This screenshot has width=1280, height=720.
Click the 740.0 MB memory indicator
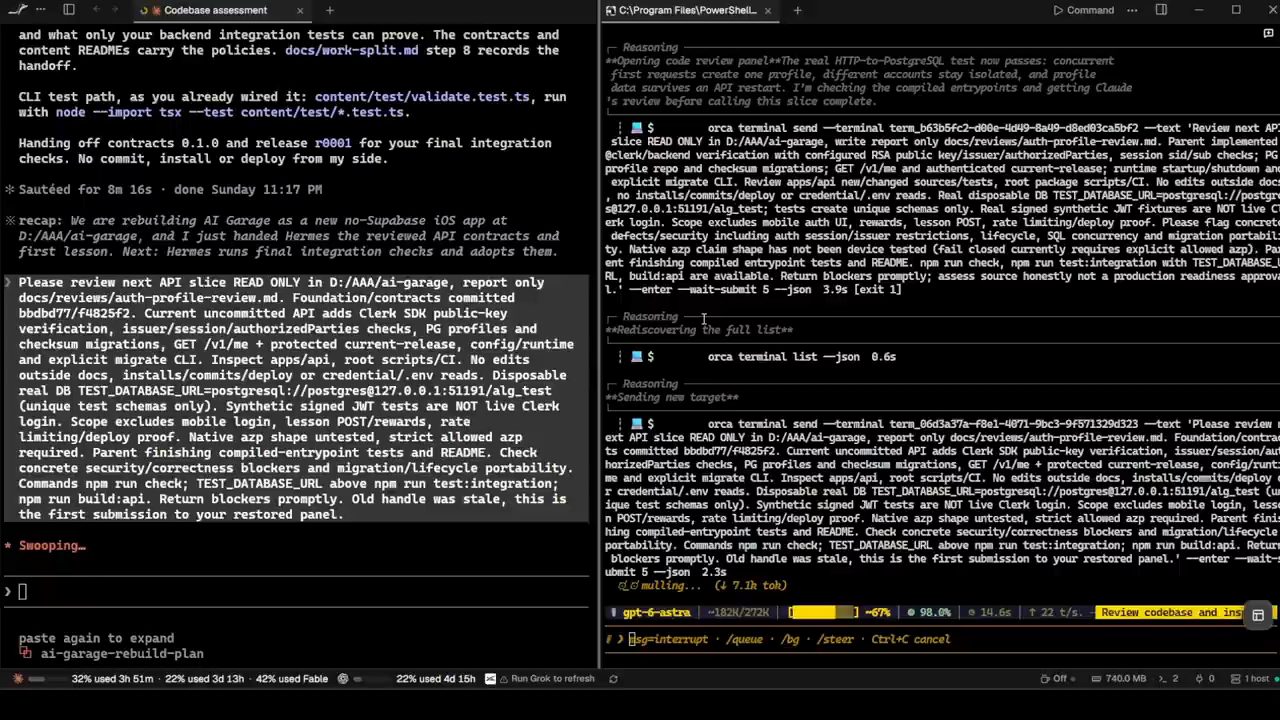pos(1117,679)
